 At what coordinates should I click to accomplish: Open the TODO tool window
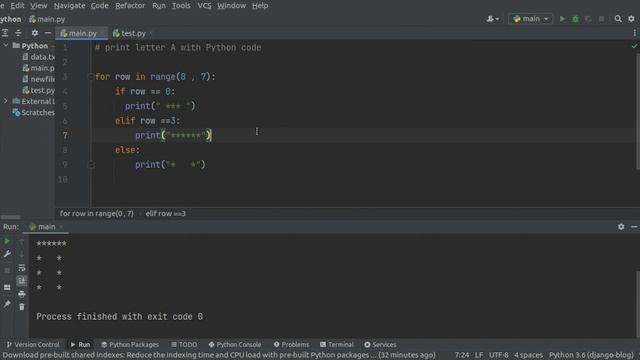[184, 344]
